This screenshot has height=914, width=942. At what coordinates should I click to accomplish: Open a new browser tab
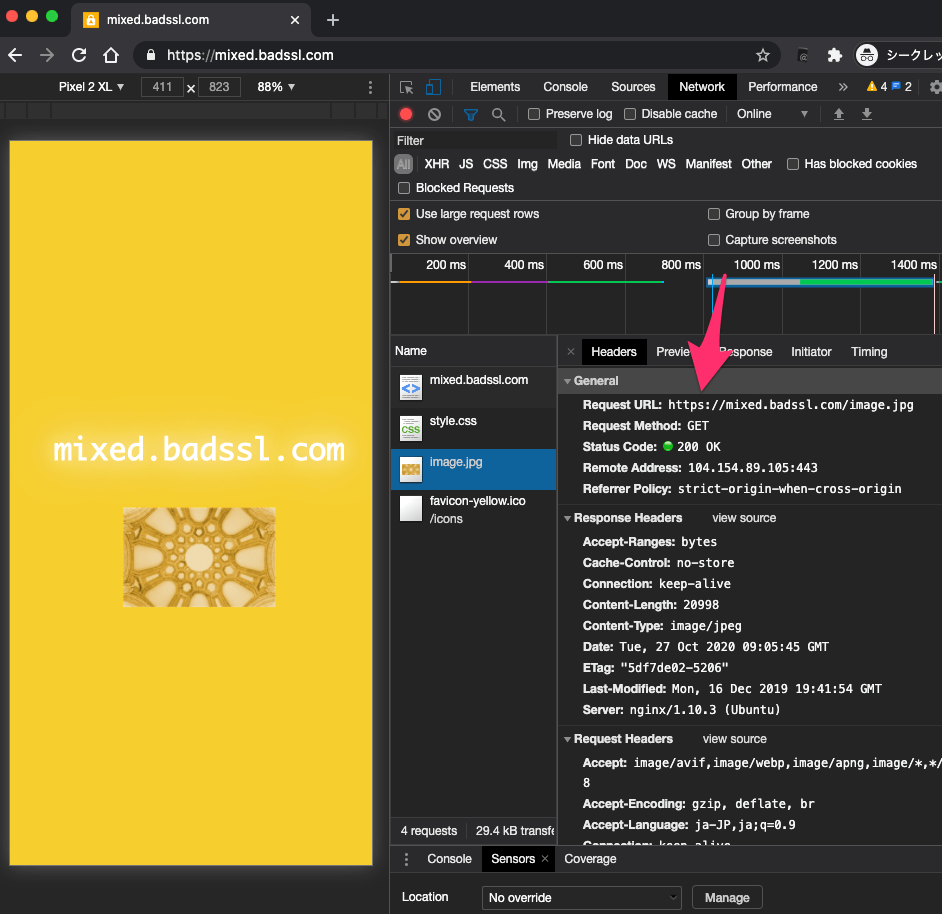333,20
